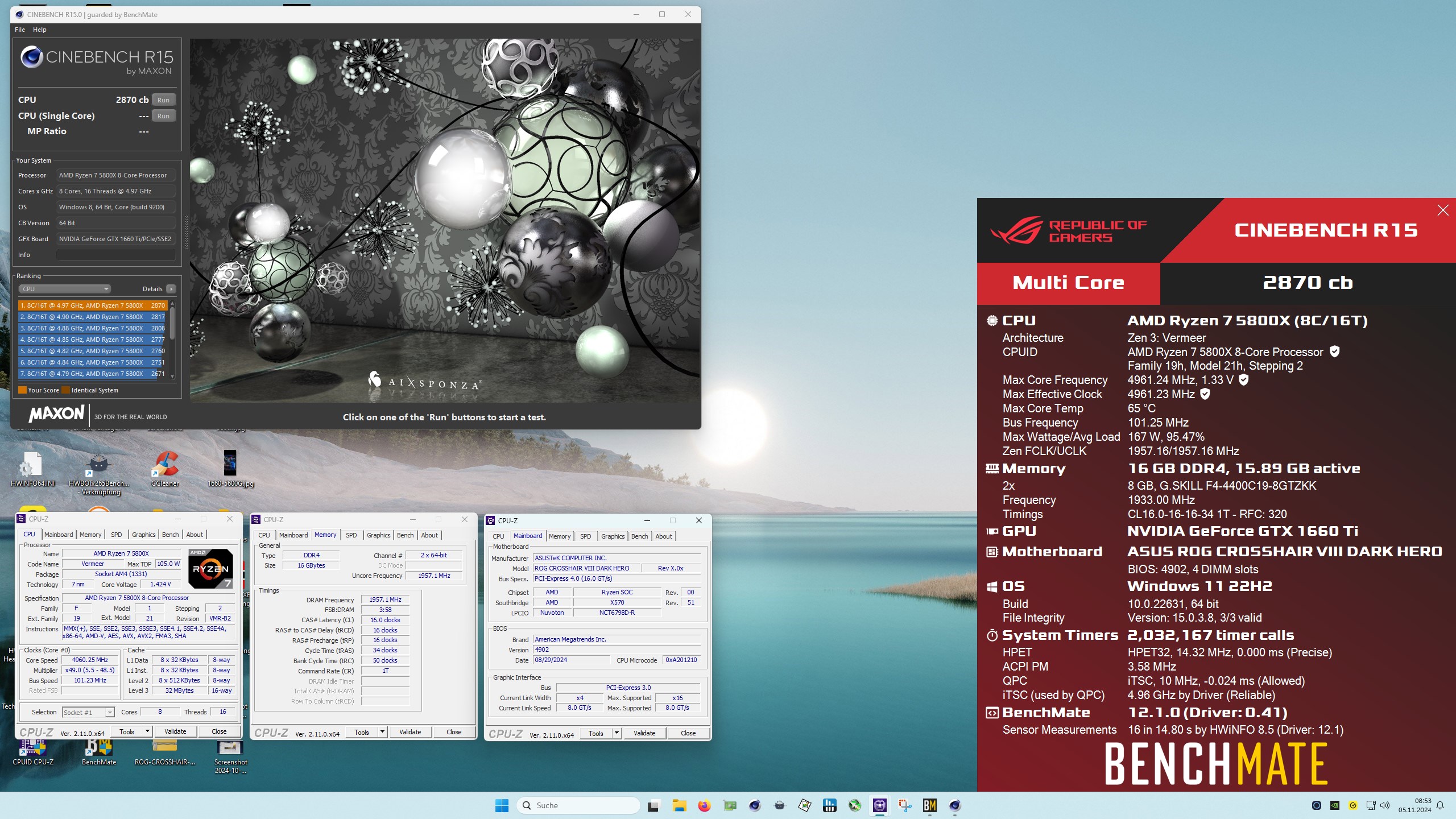Open the NVIDIA tray icon

tap(1334, 805)
